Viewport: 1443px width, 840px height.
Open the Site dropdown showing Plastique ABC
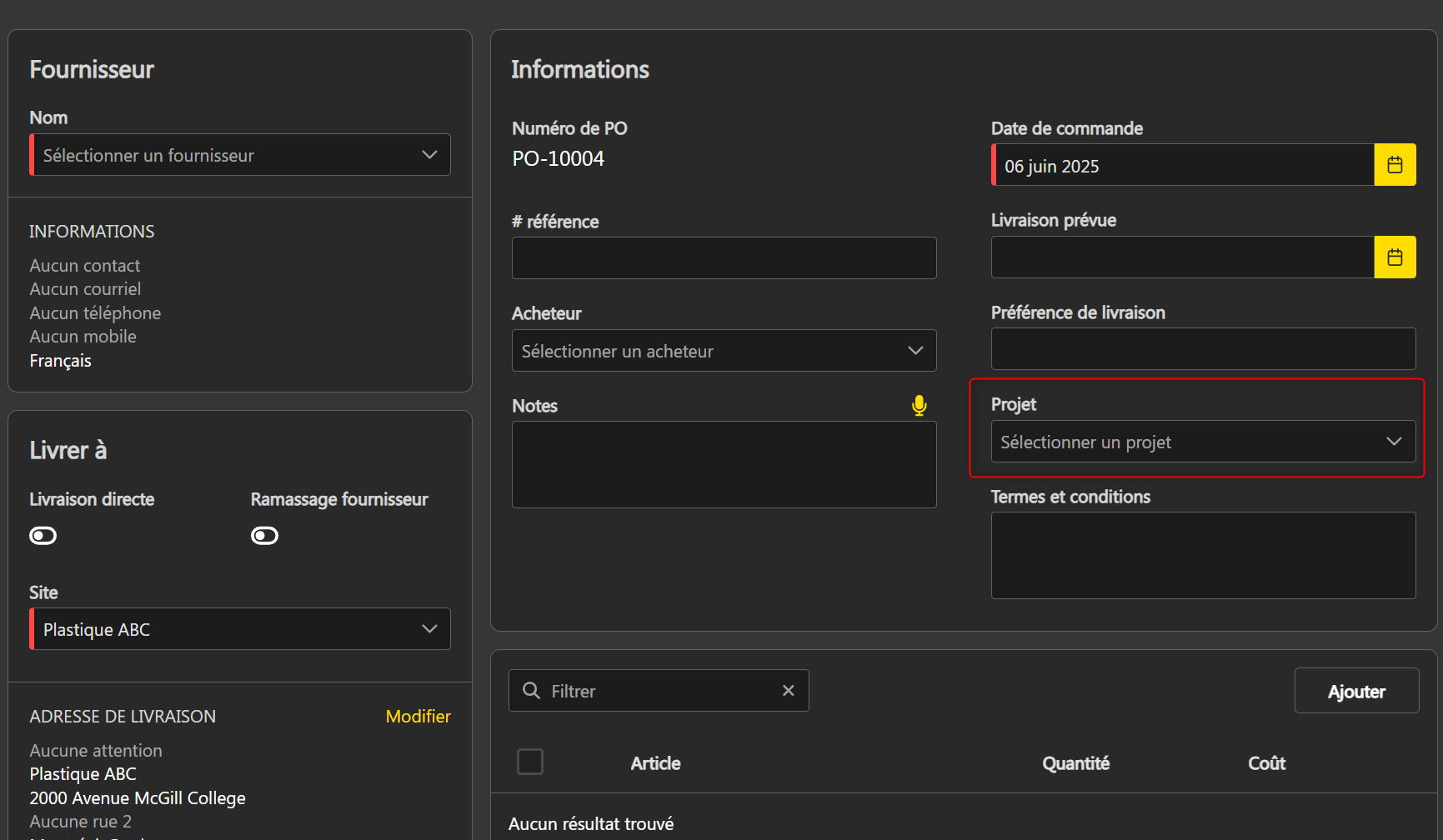[240, 629]
